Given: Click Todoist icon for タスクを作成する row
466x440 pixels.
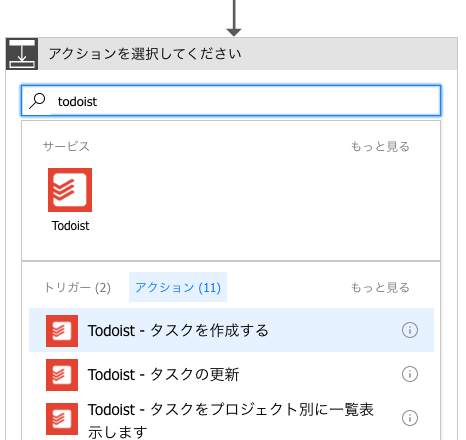Looking at the screenshot, I should click(x=62, y=331).
